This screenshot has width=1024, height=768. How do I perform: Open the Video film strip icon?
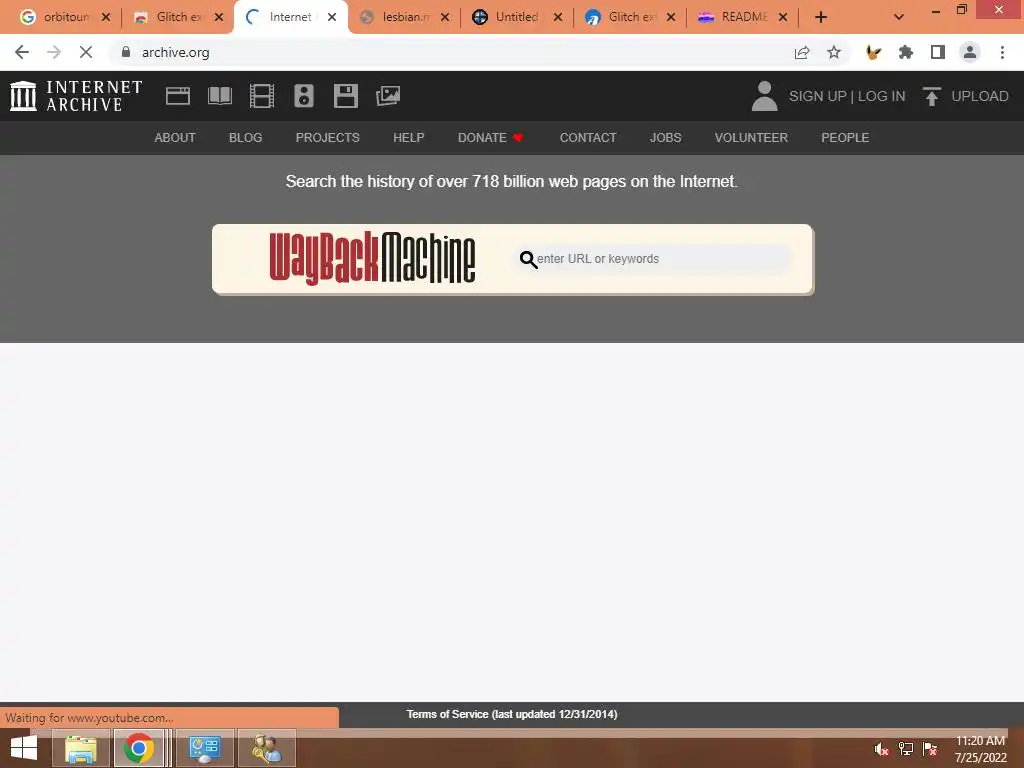click(262, 96)
